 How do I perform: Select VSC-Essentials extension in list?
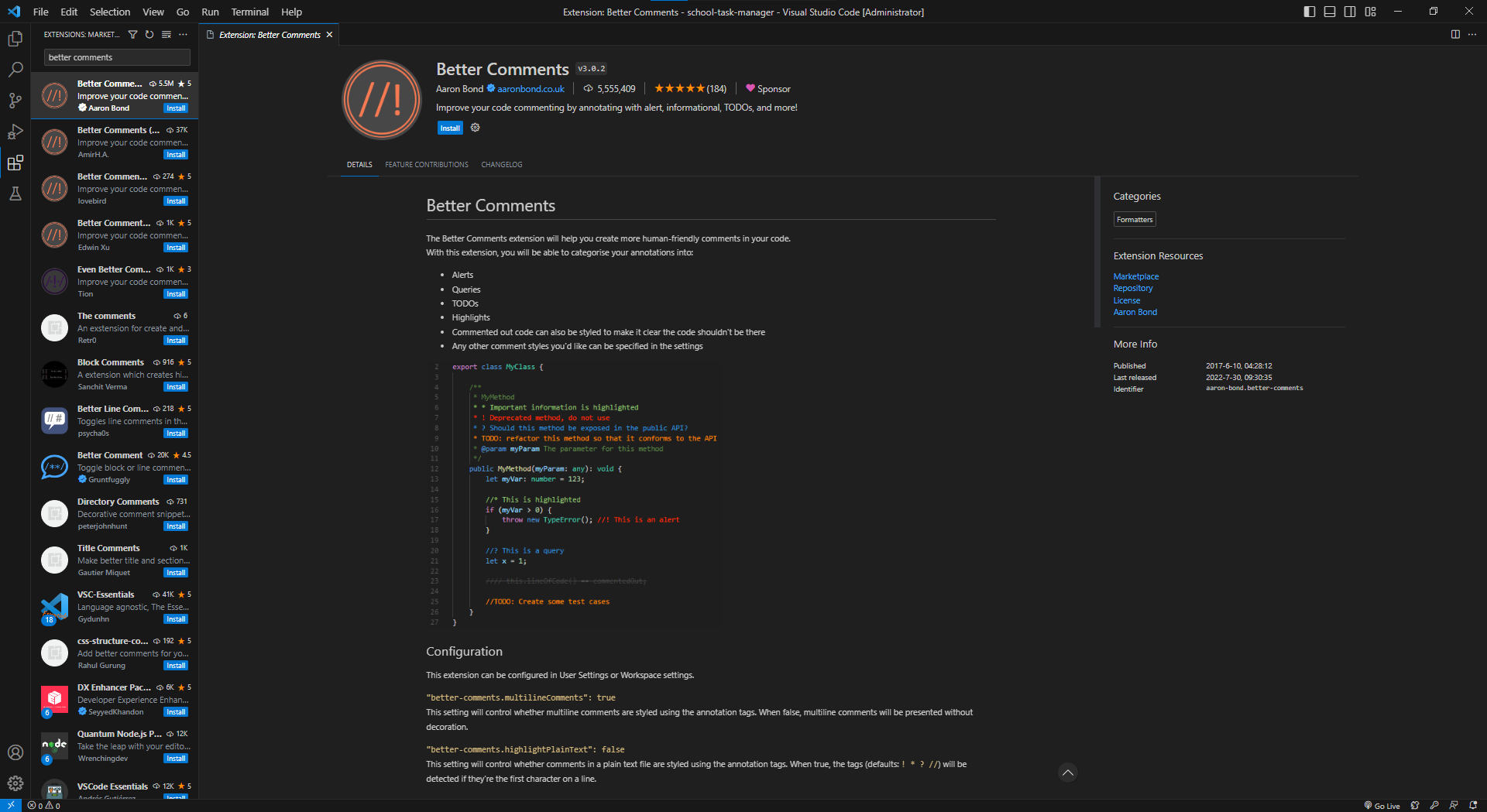115,607
